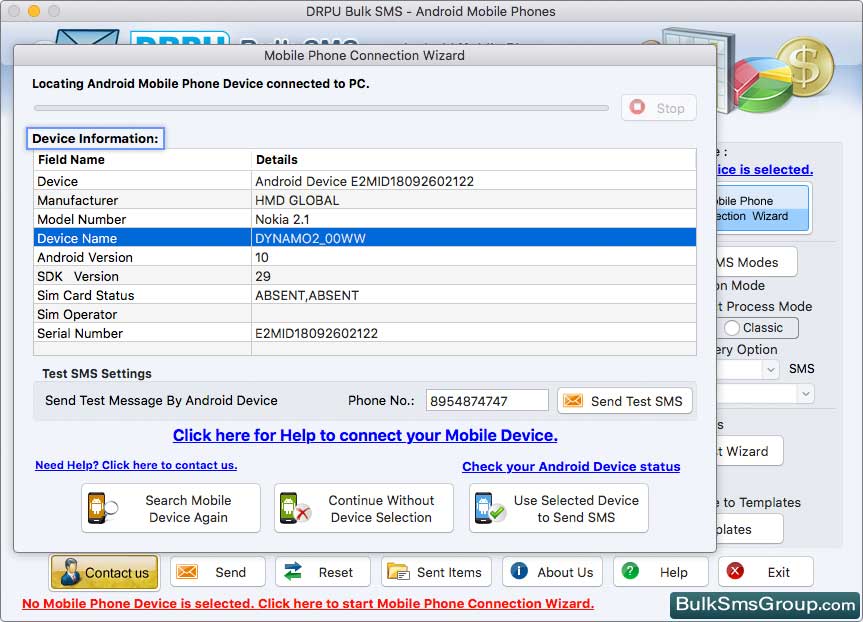The width and height of the screenshot is (863, 622).
Task: Open Contact us in the main window
Action: [105, 572]
